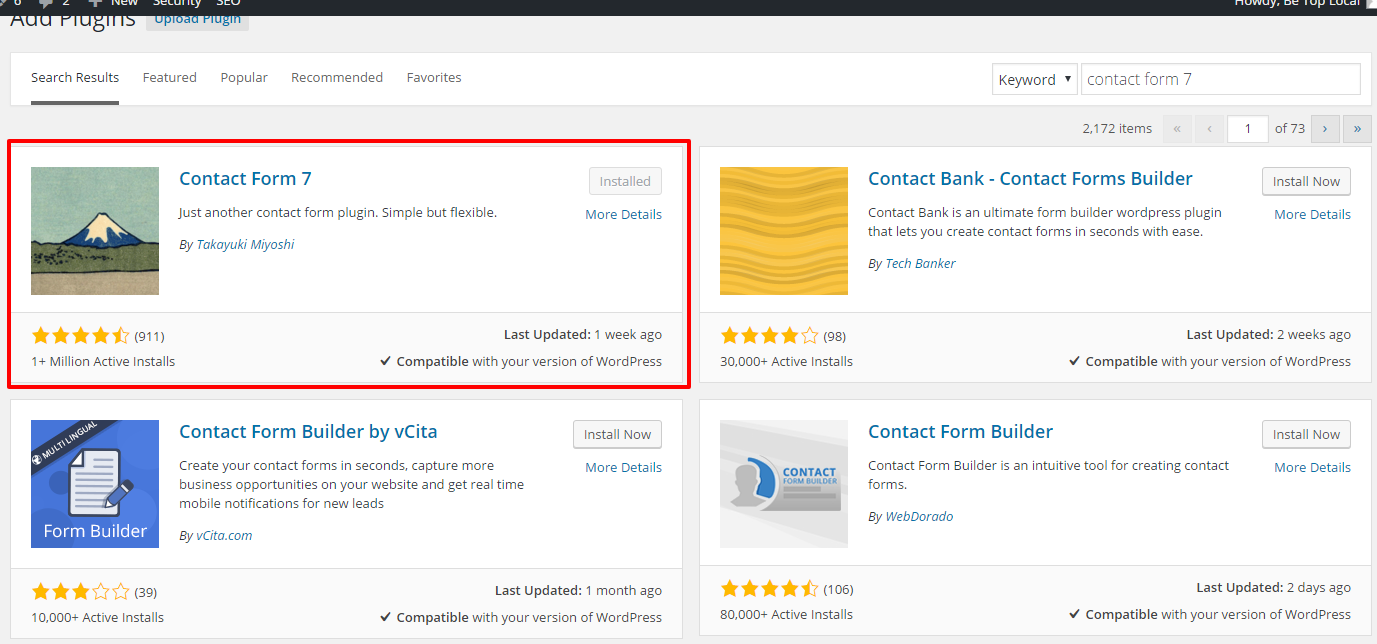Install the Contact Bank plugin
Image resolution: width=1377 pixels, height=644 pixels.
tap(1306, 181)
